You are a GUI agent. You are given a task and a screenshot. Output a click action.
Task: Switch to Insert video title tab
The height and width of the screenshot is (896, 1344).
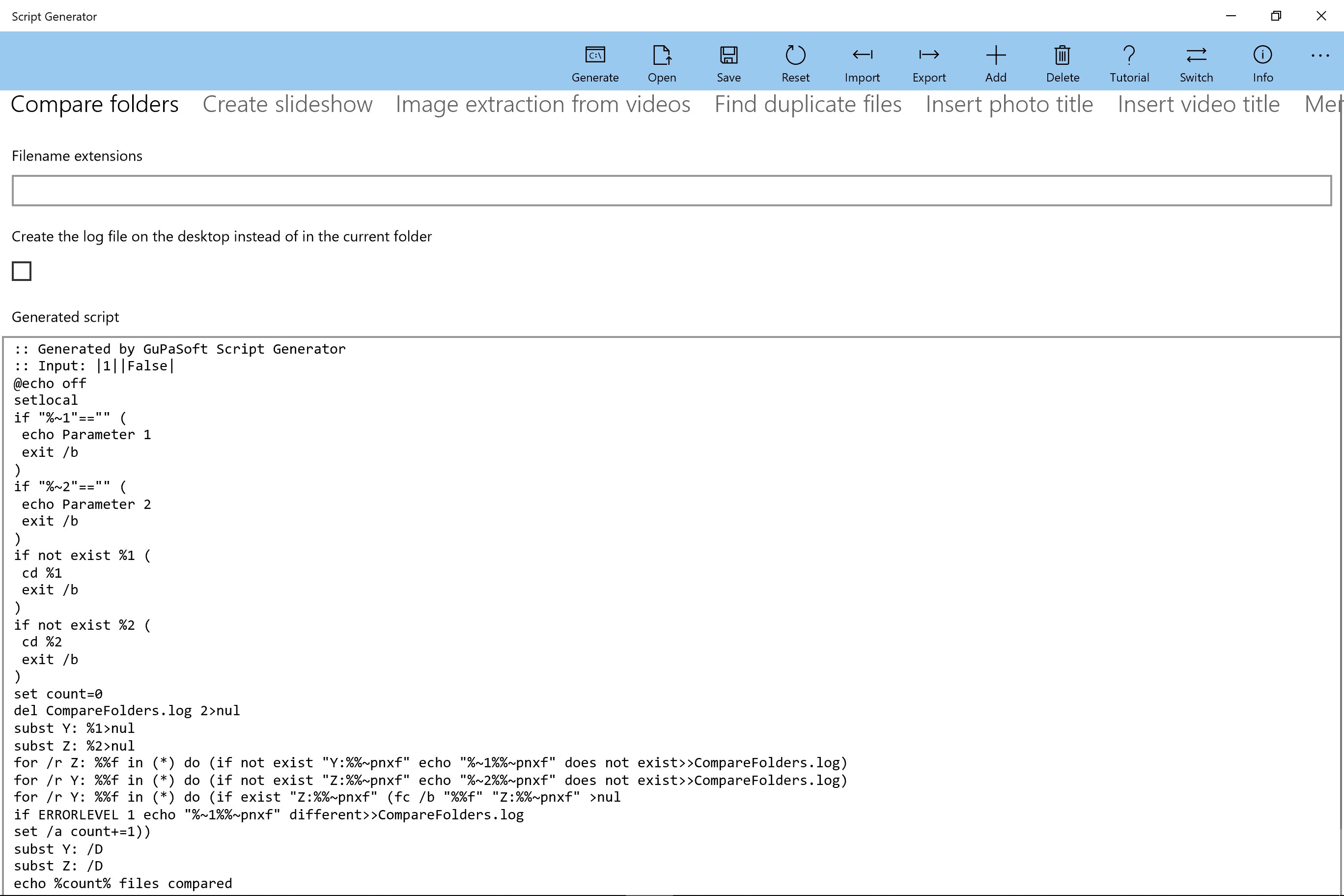1198,105
